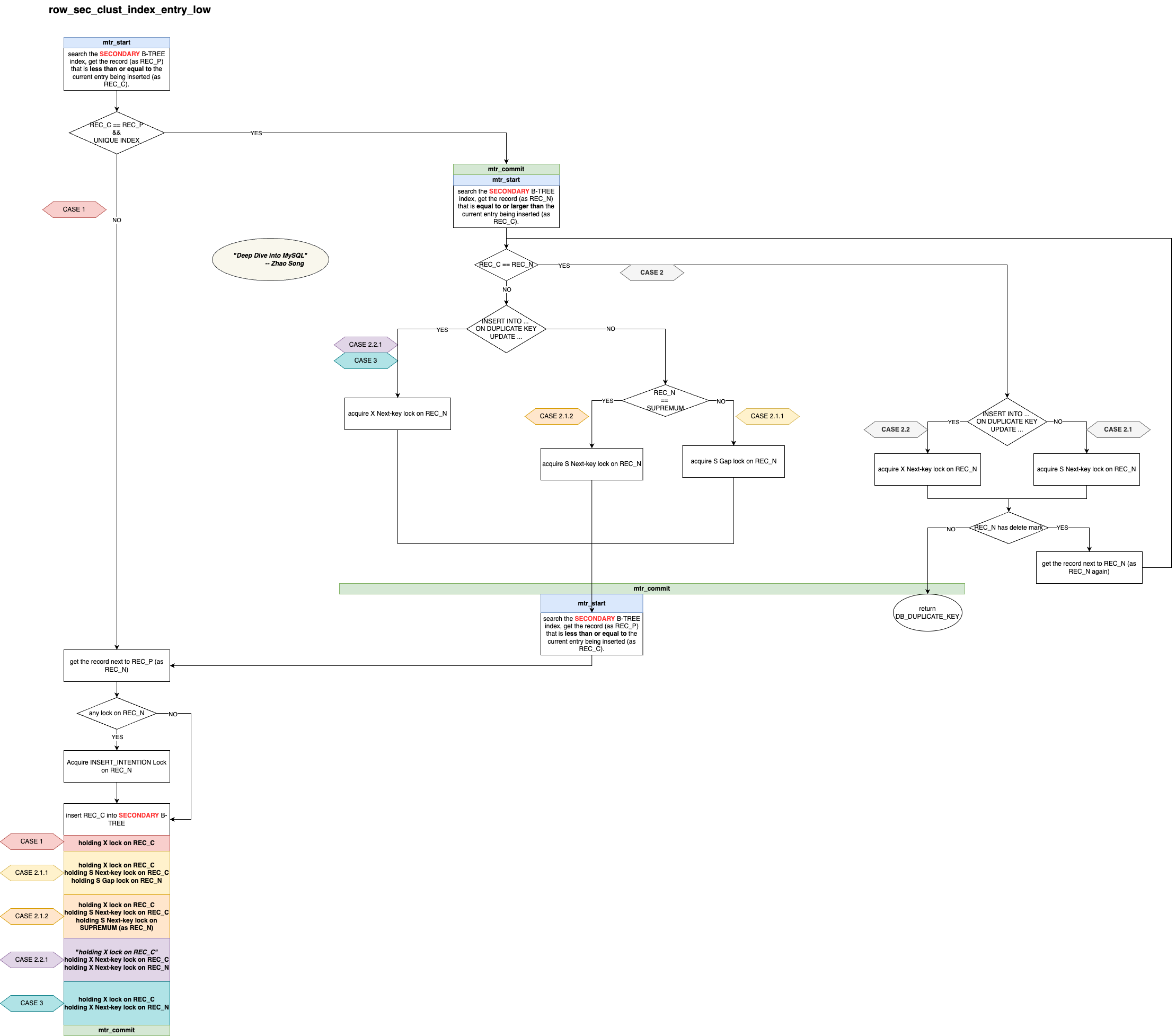Select the 'acquire S Gap lock on REC_N' box
Image resolution: width=1176 pixels, height=1036 pixels.
click(x=733, y=462)
